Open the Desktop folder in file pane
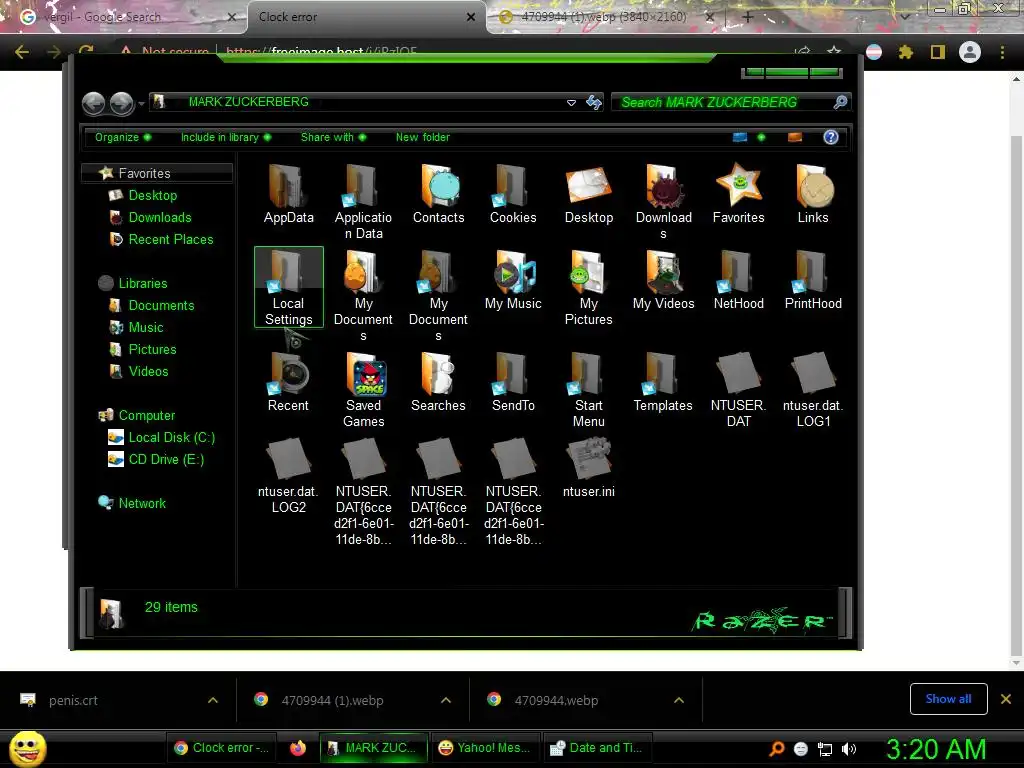This screenshot has height=768, width=1024. click(588, 186)
